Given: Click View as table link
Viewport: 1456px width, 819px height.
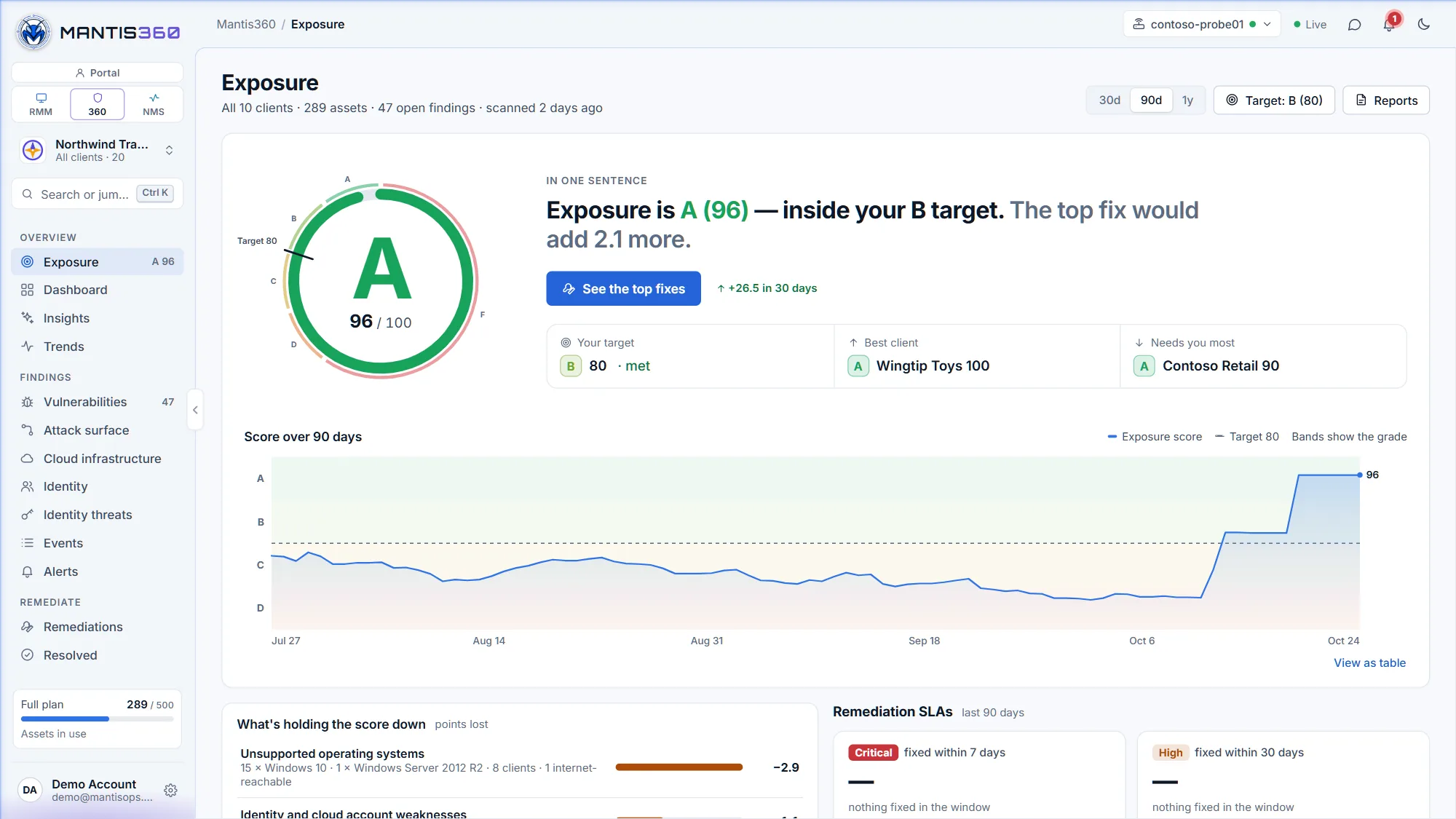Looking at the screenshot, I should (1369, 662).
